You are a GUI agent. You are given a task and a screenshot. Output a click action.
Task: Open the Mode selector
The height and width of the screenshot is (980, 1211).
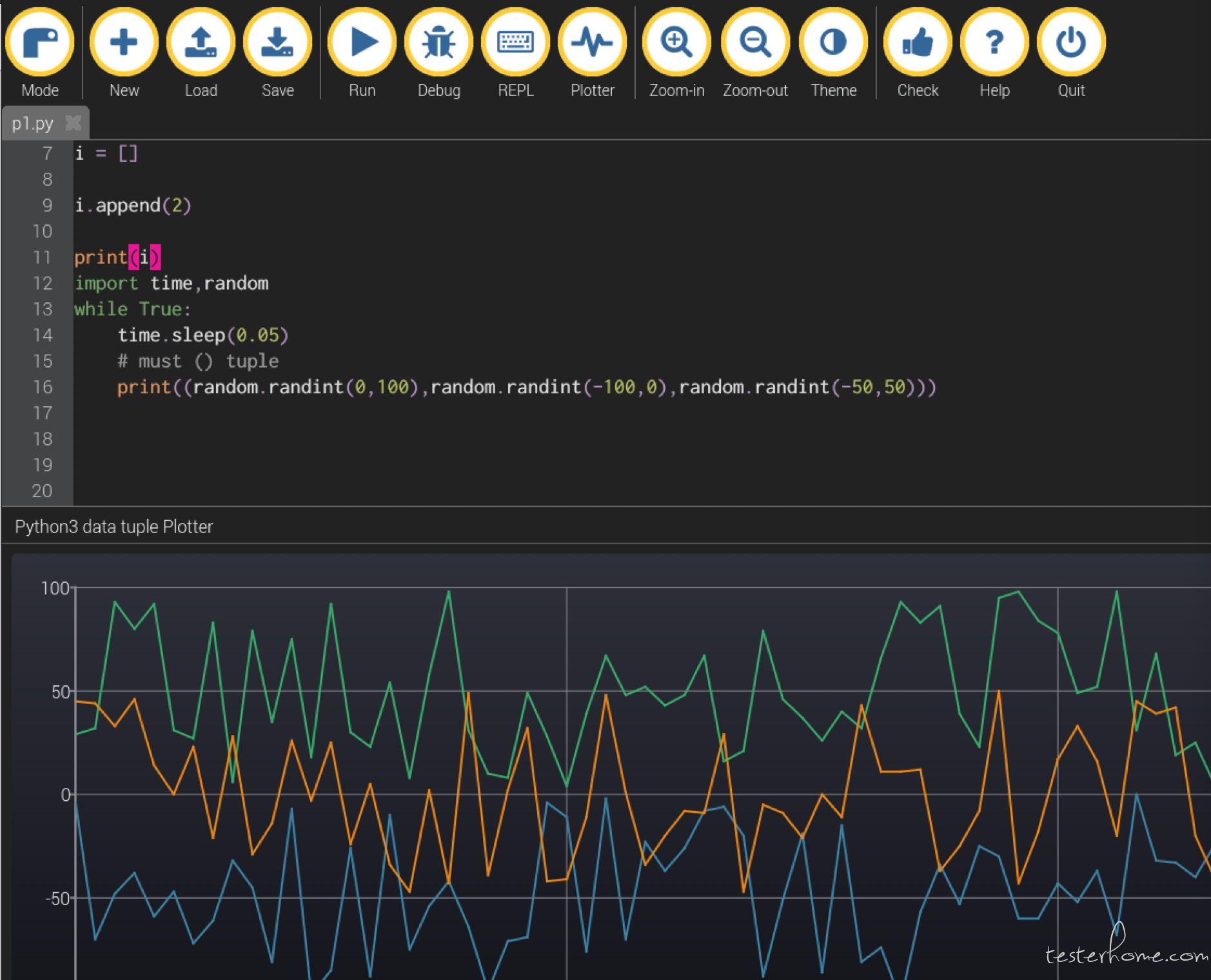point(40,53)
